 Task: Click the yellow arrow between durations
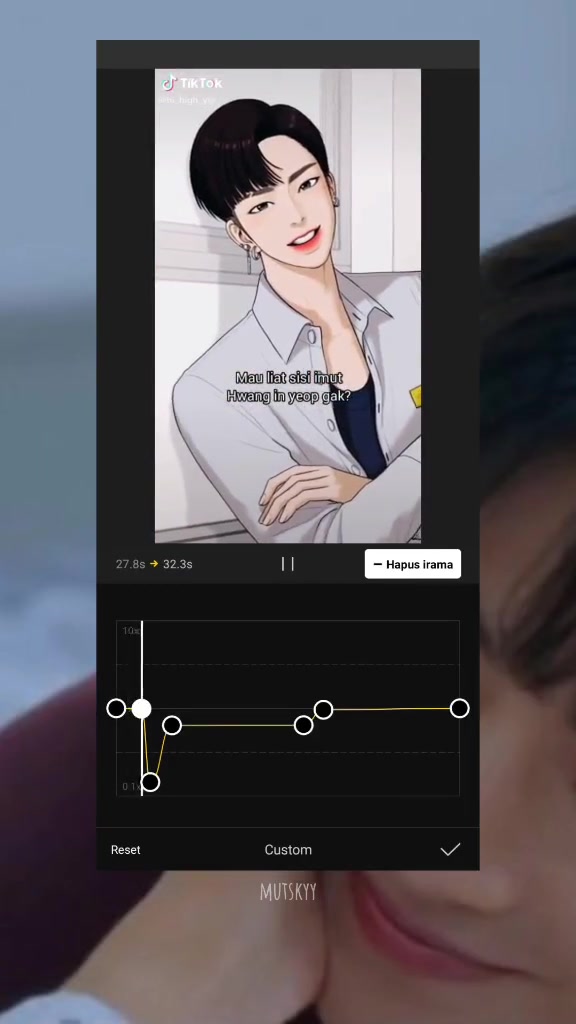154,564
